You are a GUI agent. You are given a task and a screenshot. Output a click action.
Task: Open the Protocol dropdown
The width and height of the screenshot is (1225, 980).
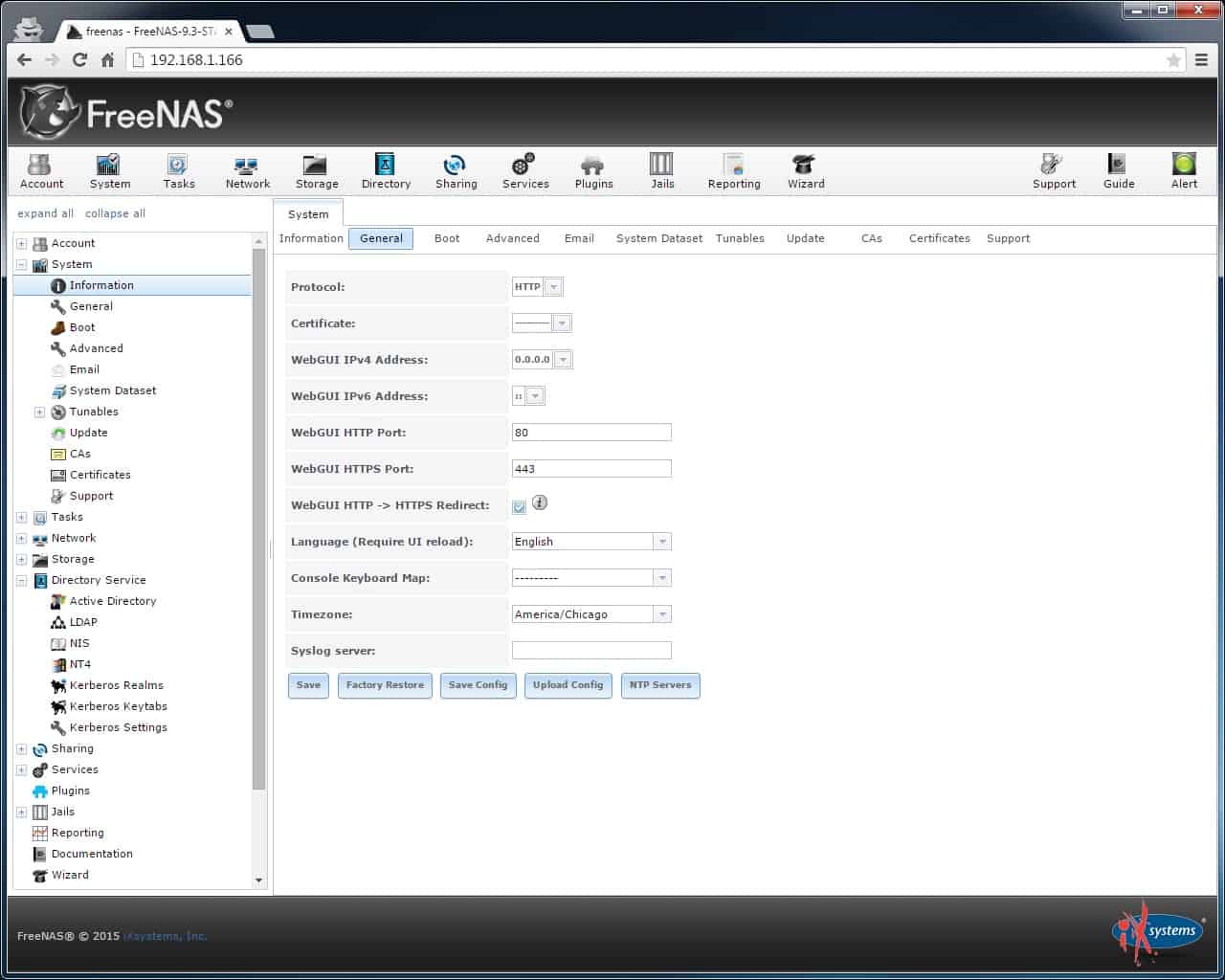(538, 287)
